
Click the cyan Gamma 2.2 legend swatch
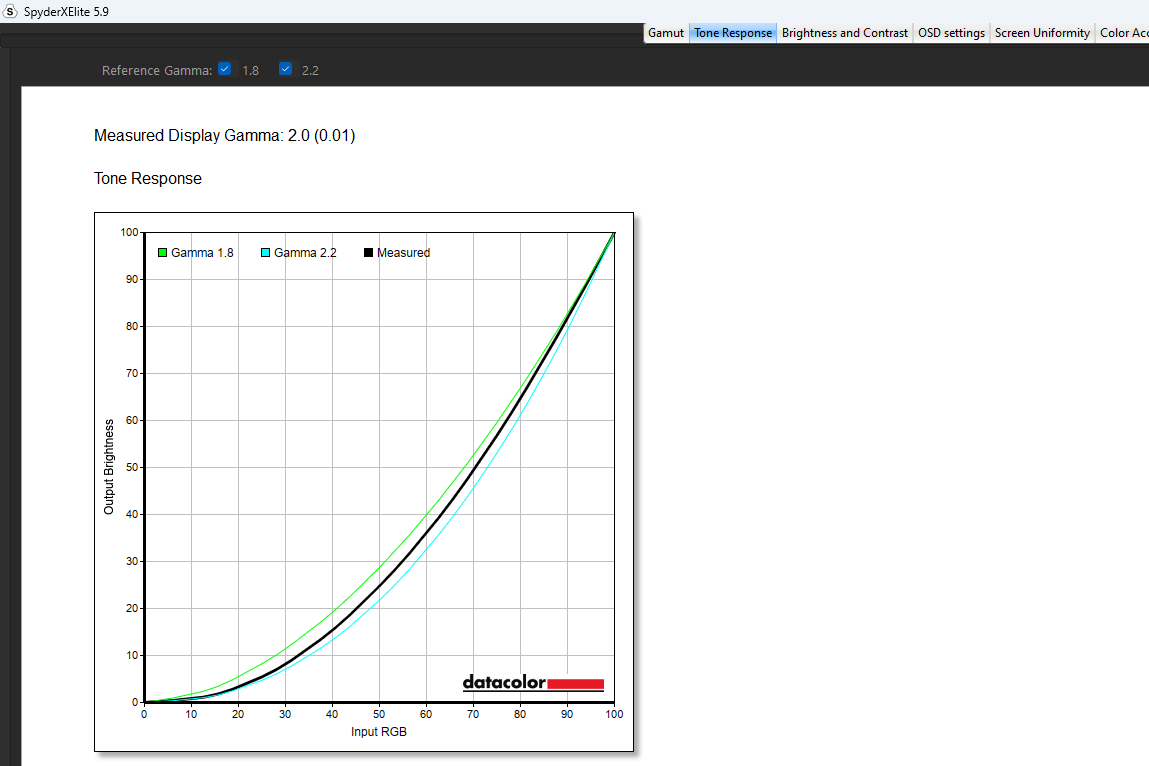click(266, 253)
